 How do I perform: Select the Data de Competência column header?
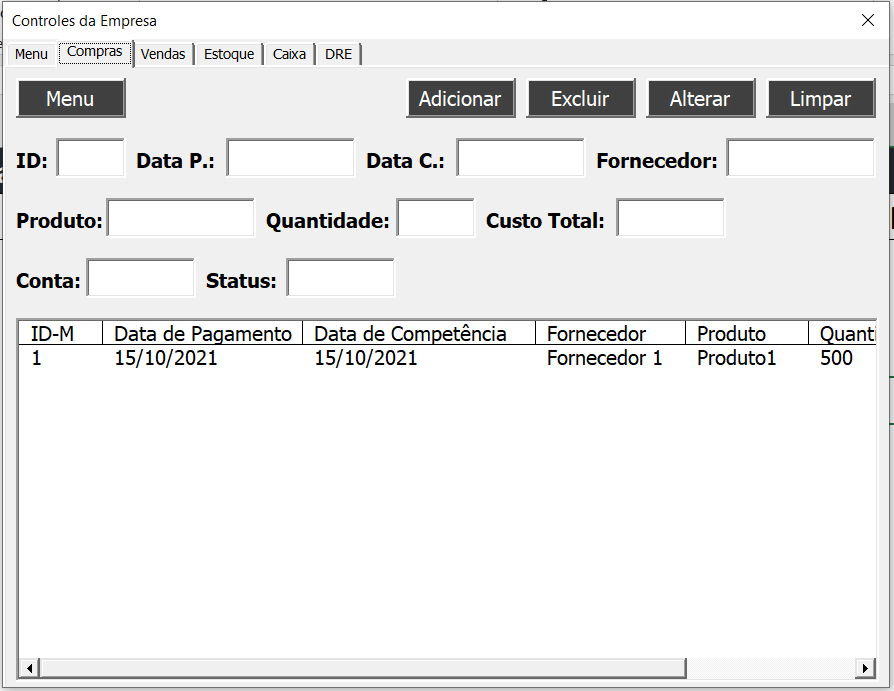(x=419, y=334)
